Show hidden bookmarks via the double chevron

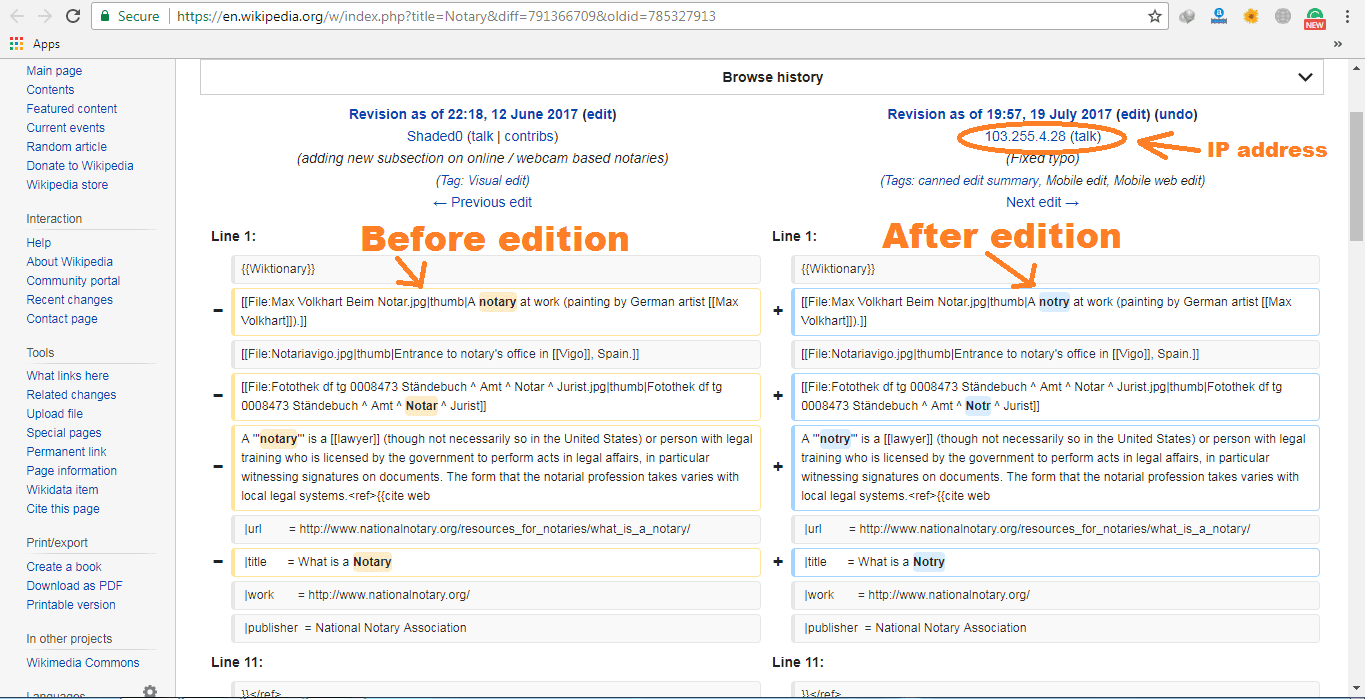(x=1338, y=44)
